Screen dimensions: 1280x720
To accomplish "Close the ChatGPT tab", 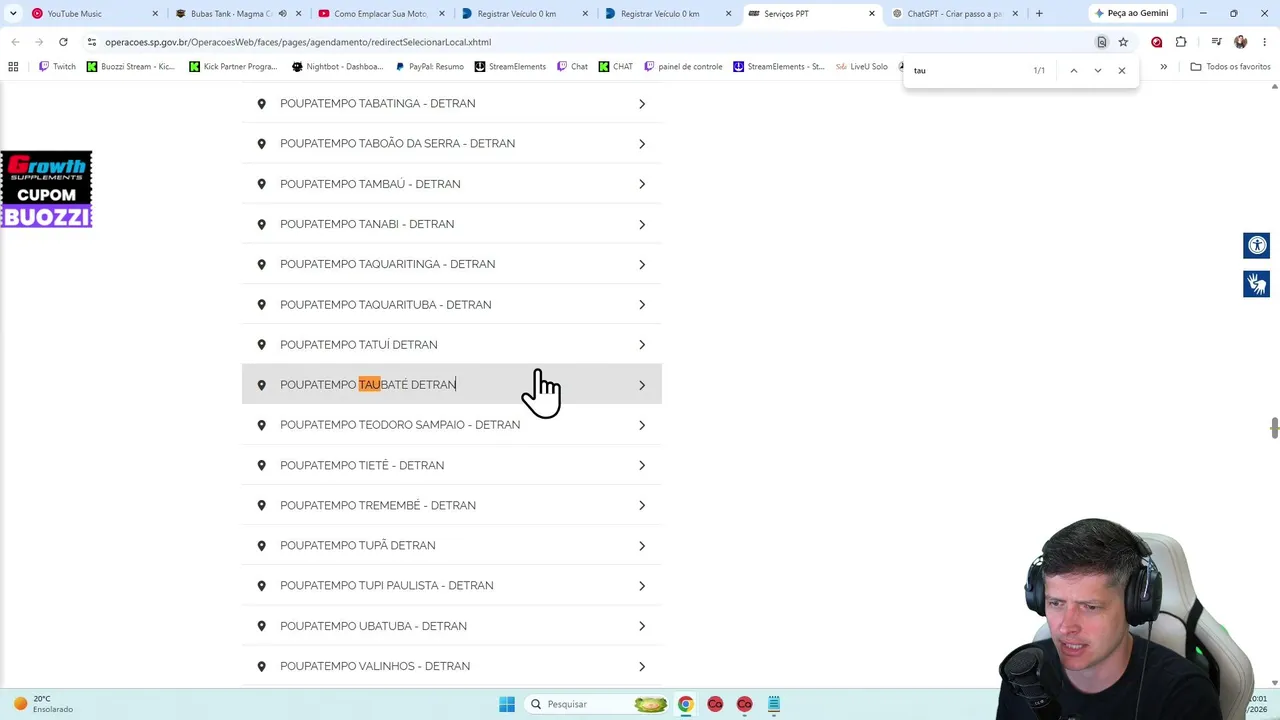I will [x=1015, y=14].
